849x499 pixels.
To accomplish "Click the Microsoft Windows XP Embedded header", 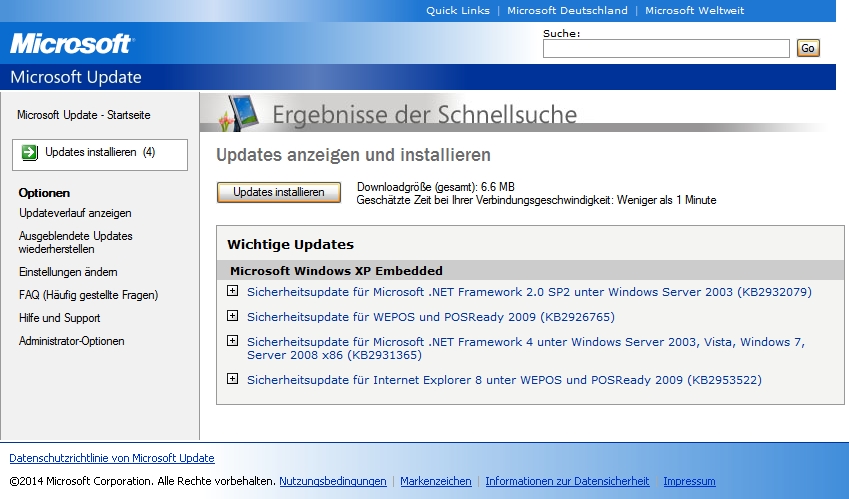I will pyautogui.click(x=336, y=271).
